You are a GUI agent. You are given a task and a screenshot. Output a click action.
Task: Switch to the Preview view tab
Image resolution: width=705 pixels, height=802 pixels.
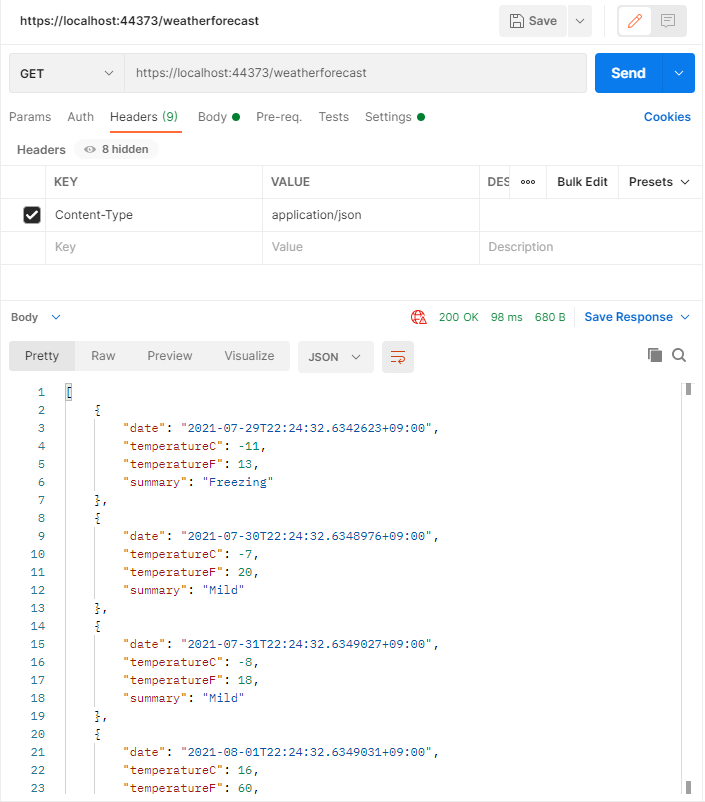(x=170, y=356)
